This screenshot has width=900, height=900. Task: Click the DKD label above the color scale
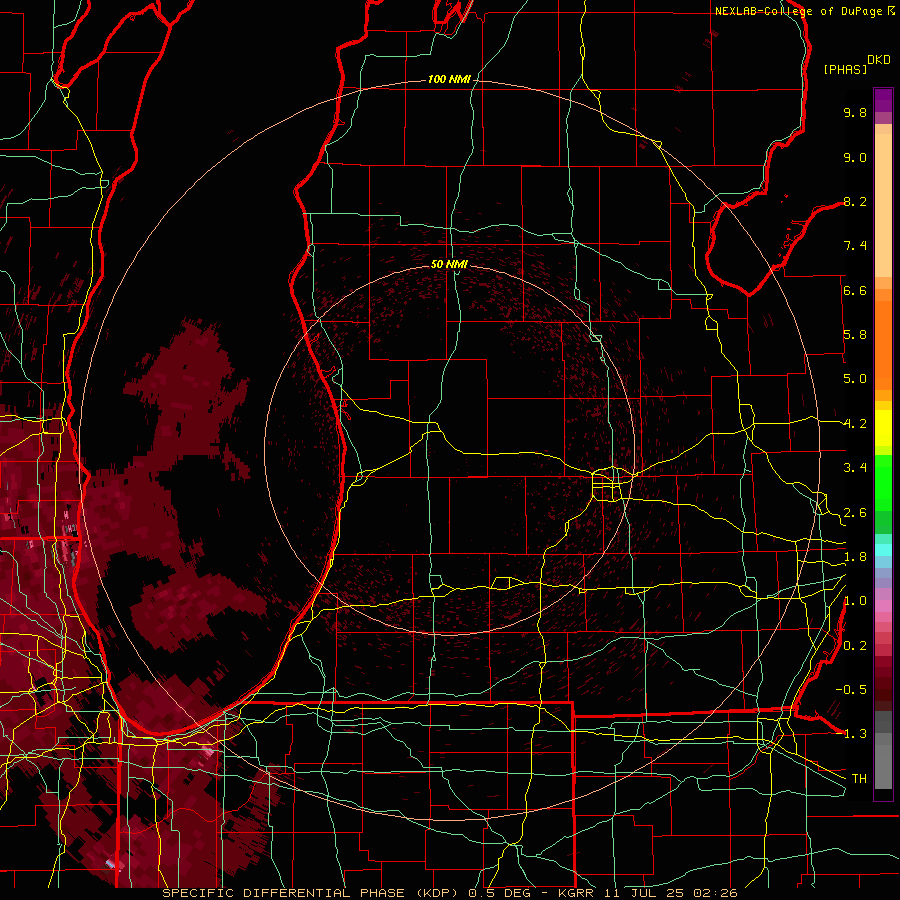879,60
